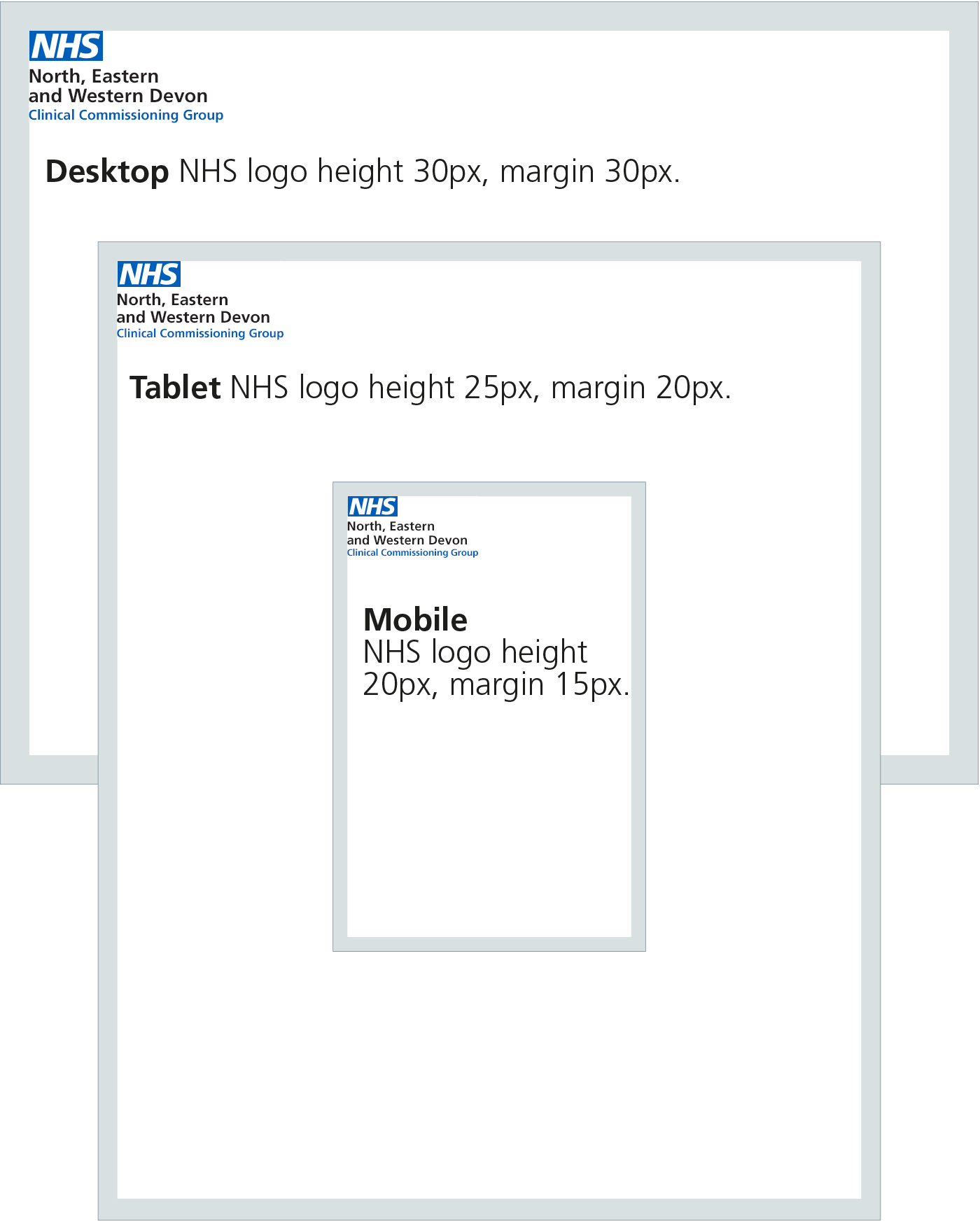Click 'and Western Devon' in mobile header
The height and width of the screenshot is (1224, 980).
(407, 540)
